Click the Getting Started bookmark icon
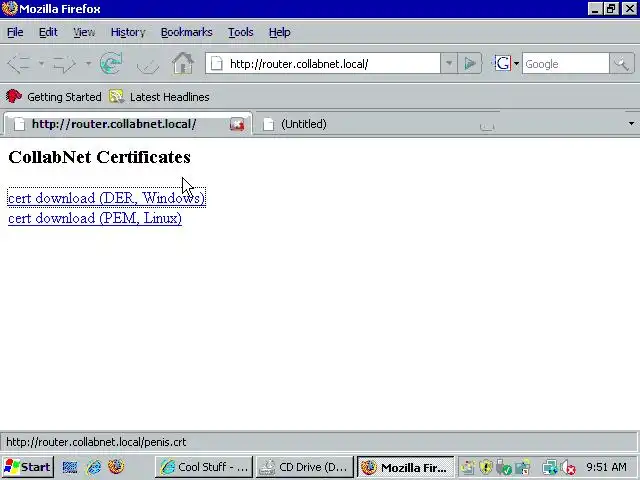 pyautogui.click(x=14, y=96)
